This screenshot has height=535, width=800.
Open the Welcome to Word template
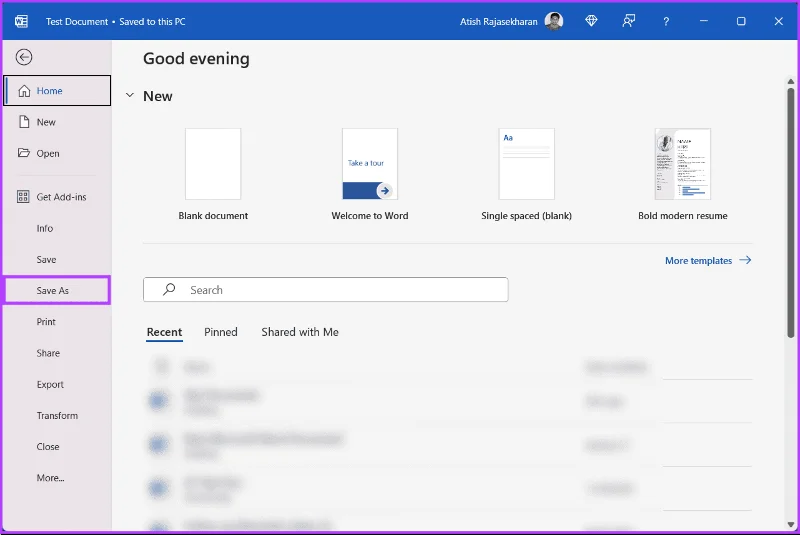click(x=370, y=174)
